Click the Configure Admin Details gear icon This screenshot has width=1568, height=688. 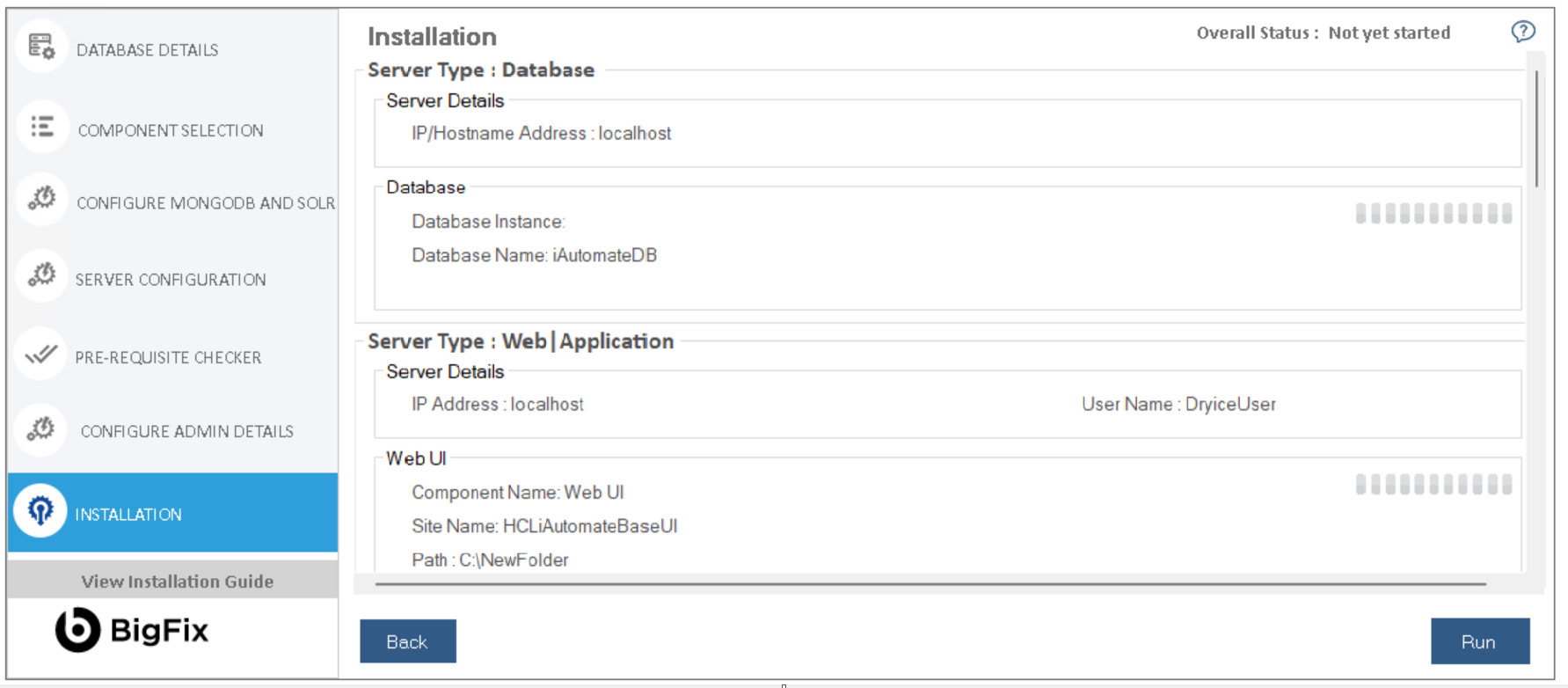[x=41, y=429]
